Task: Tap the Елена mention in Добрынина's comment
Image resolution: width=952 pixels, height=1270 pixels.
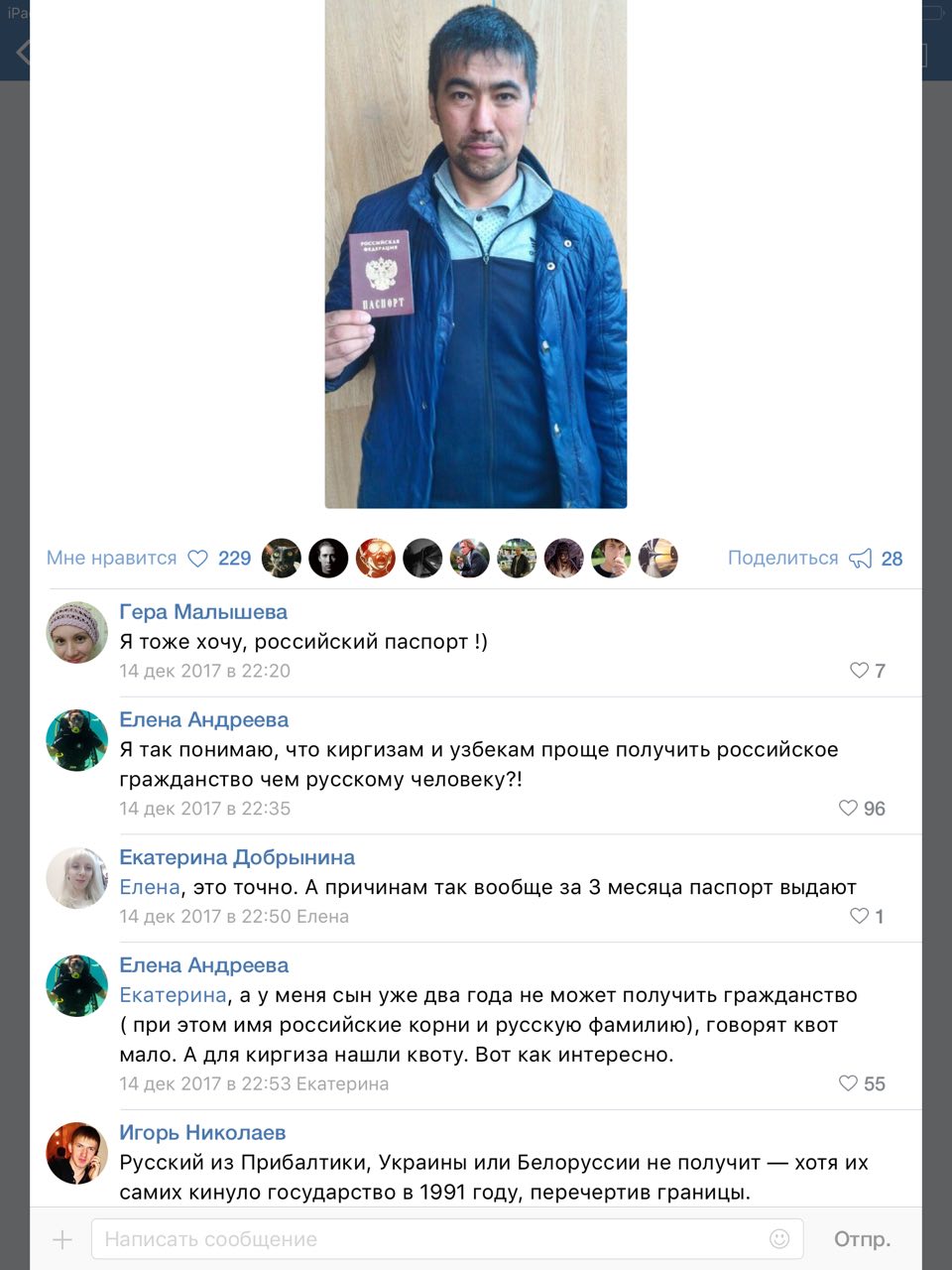Action: (x=150, y=887)
